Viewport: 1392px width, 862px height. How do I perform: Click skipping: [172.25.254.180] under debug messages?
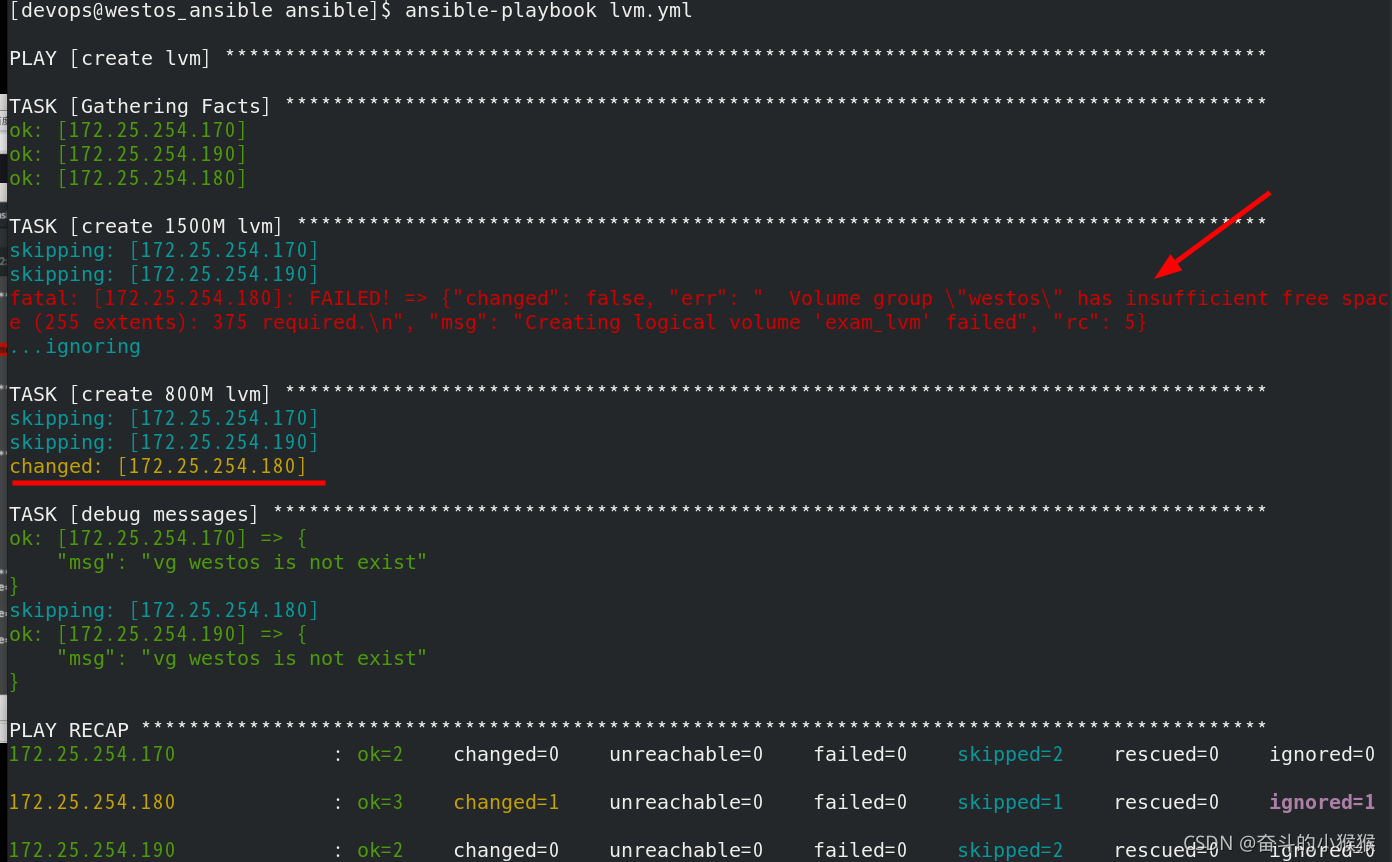[164, 611]
